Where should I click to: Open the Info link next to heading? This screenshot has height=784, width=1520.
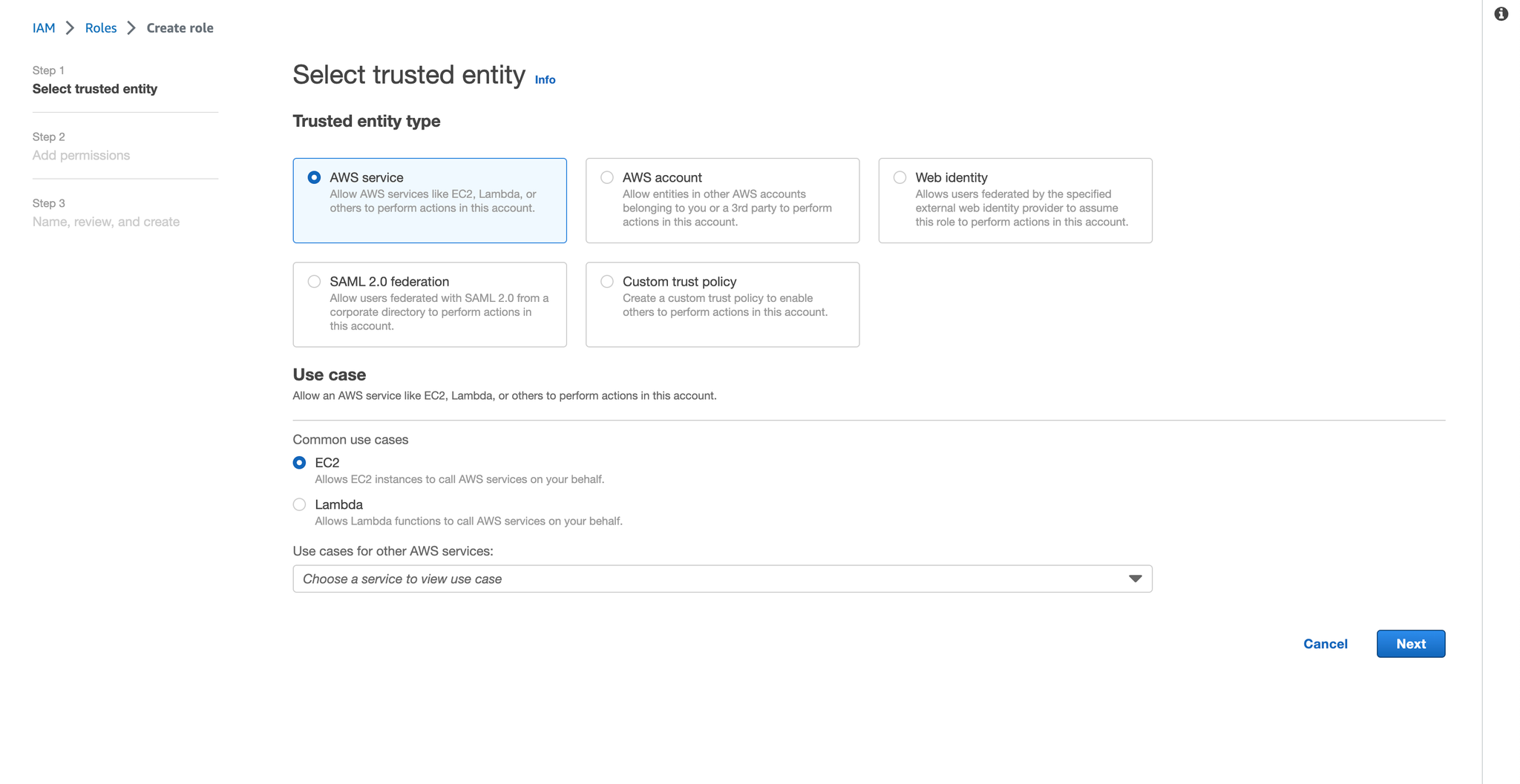pos(545,80)
